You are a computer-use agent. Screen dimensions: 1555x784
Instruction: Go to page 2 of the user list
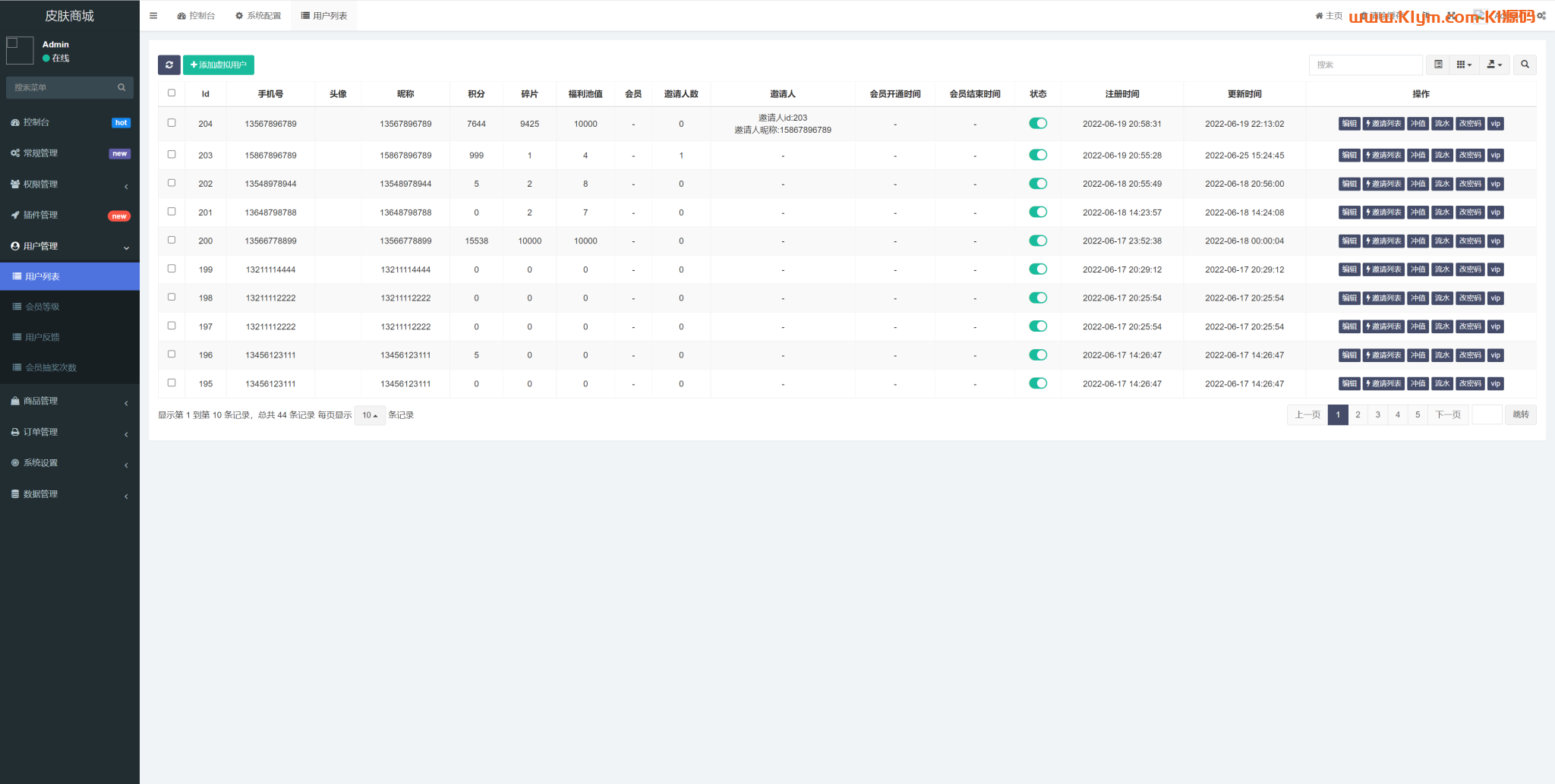point(1358,414)
